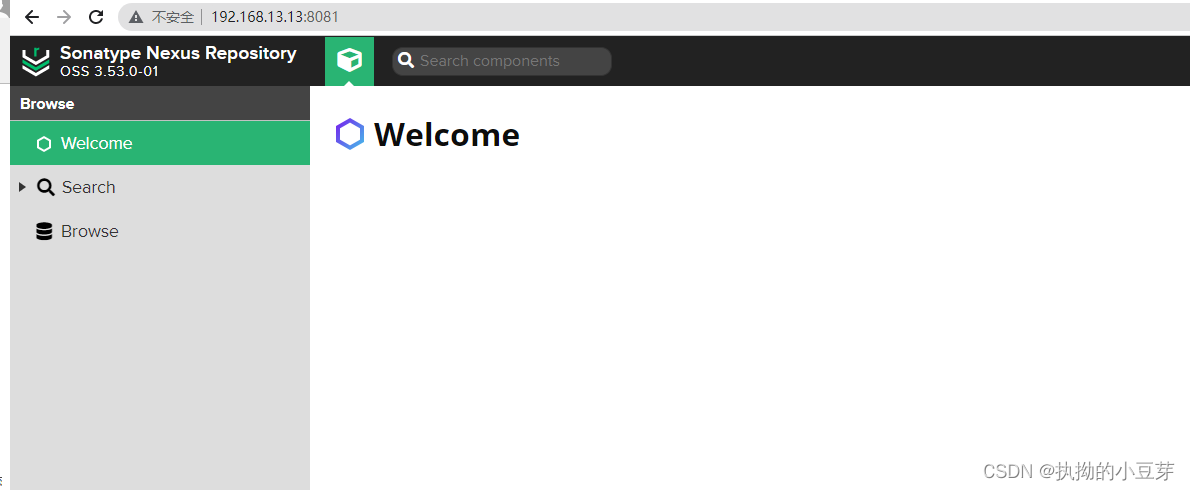Go back using the browser back arrow

(x=32, y=17)
